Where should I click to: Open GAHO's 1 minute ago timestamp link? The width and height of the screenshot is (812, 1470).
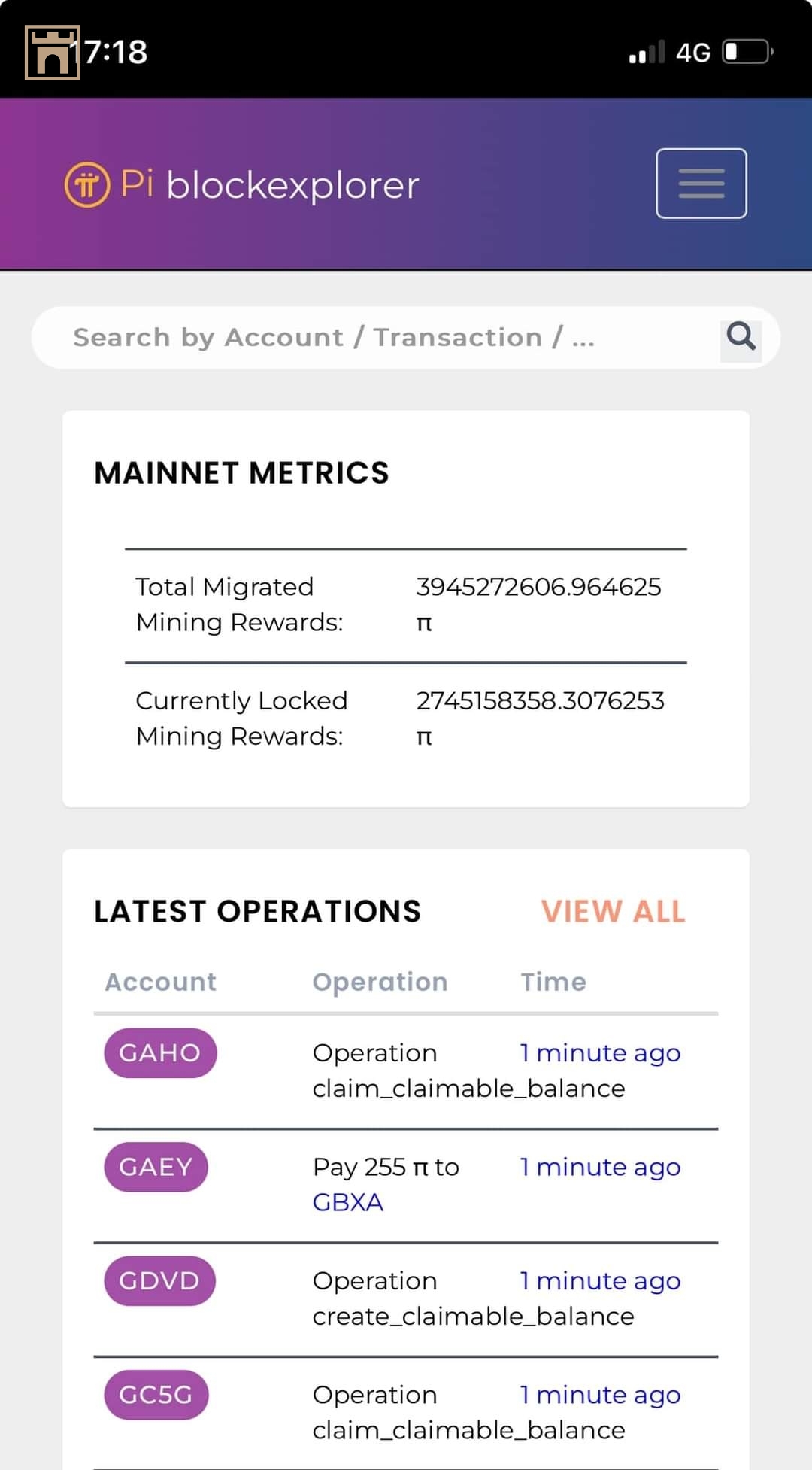pos(600,1052)
